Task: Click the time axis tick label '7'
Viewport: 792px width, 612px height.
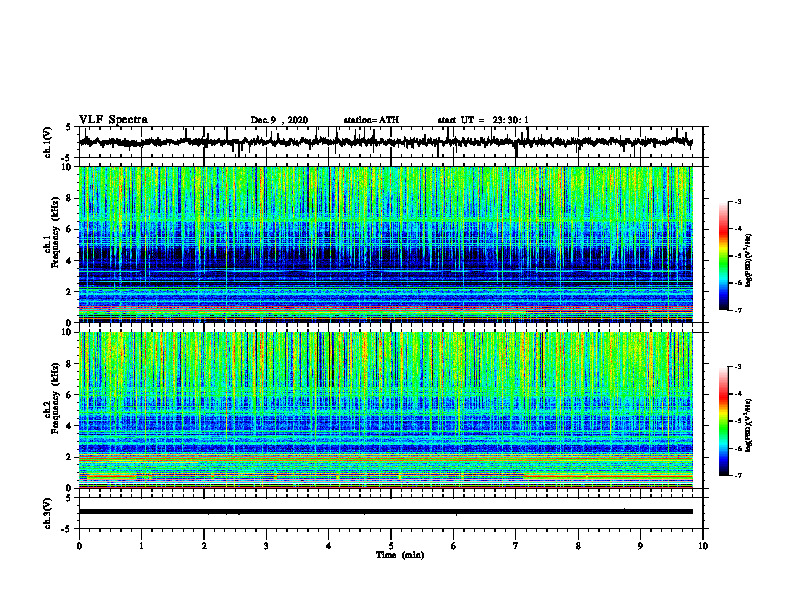Action: pos(516,546)
